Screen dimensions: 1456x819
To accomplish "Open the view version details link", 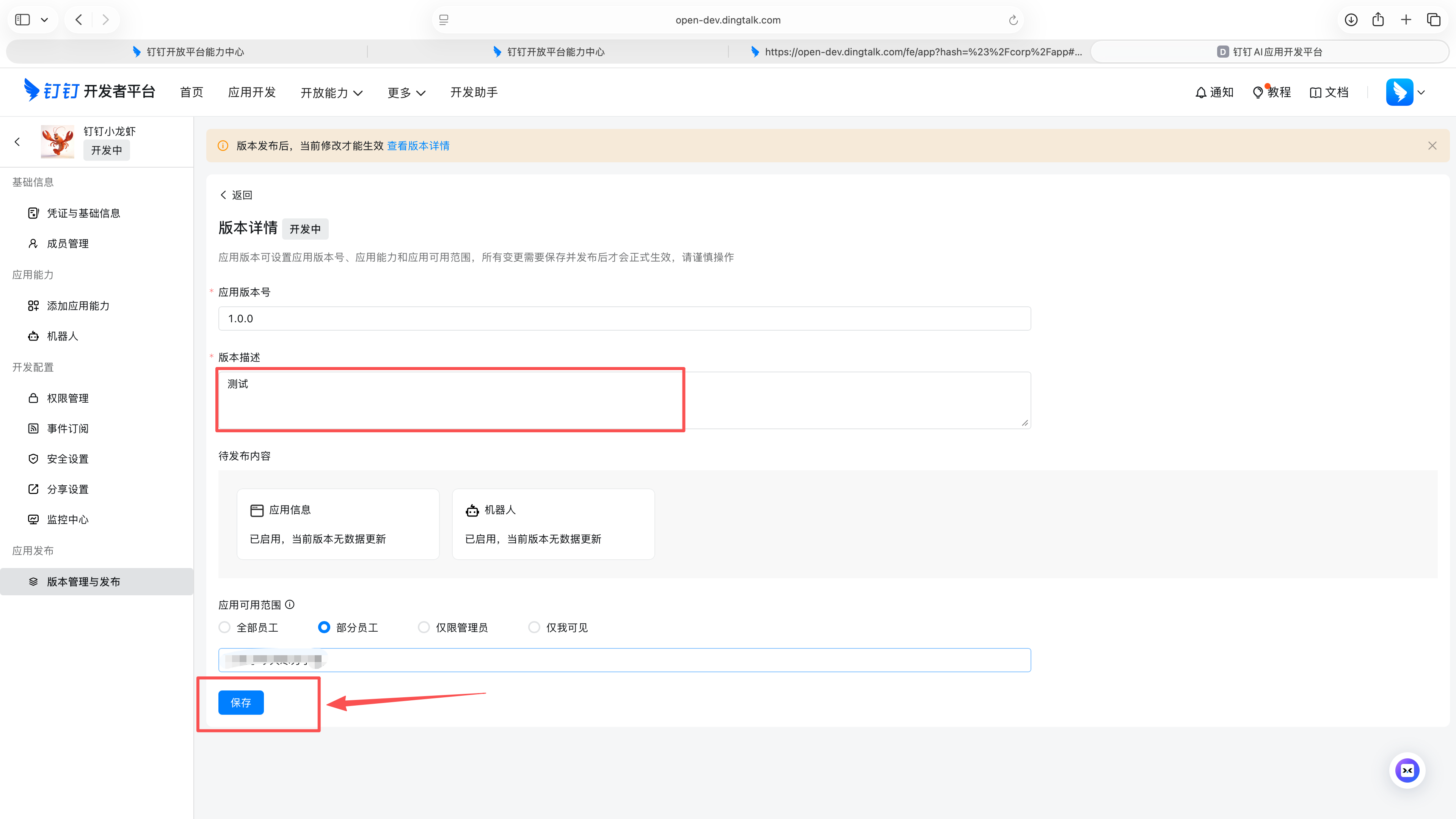I will click(418, 146).
